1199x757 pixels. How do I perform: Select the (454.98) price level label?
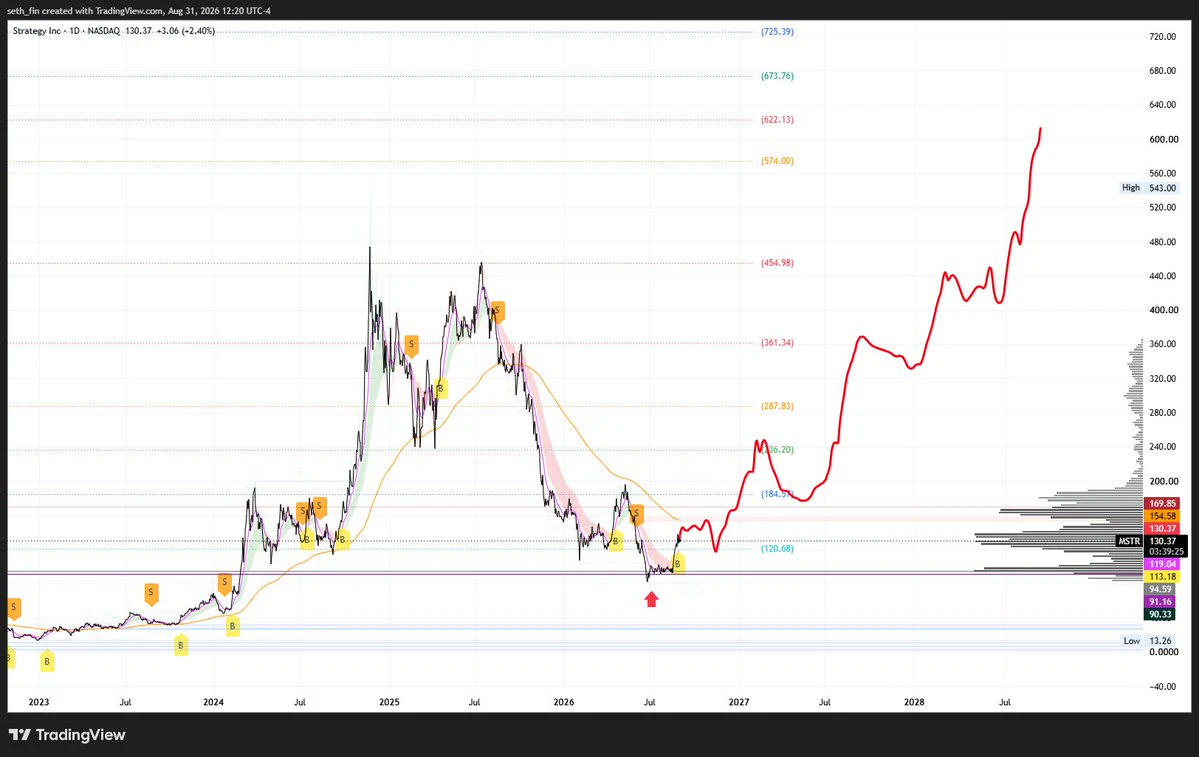pyautogui.click(x=777, y=263)
